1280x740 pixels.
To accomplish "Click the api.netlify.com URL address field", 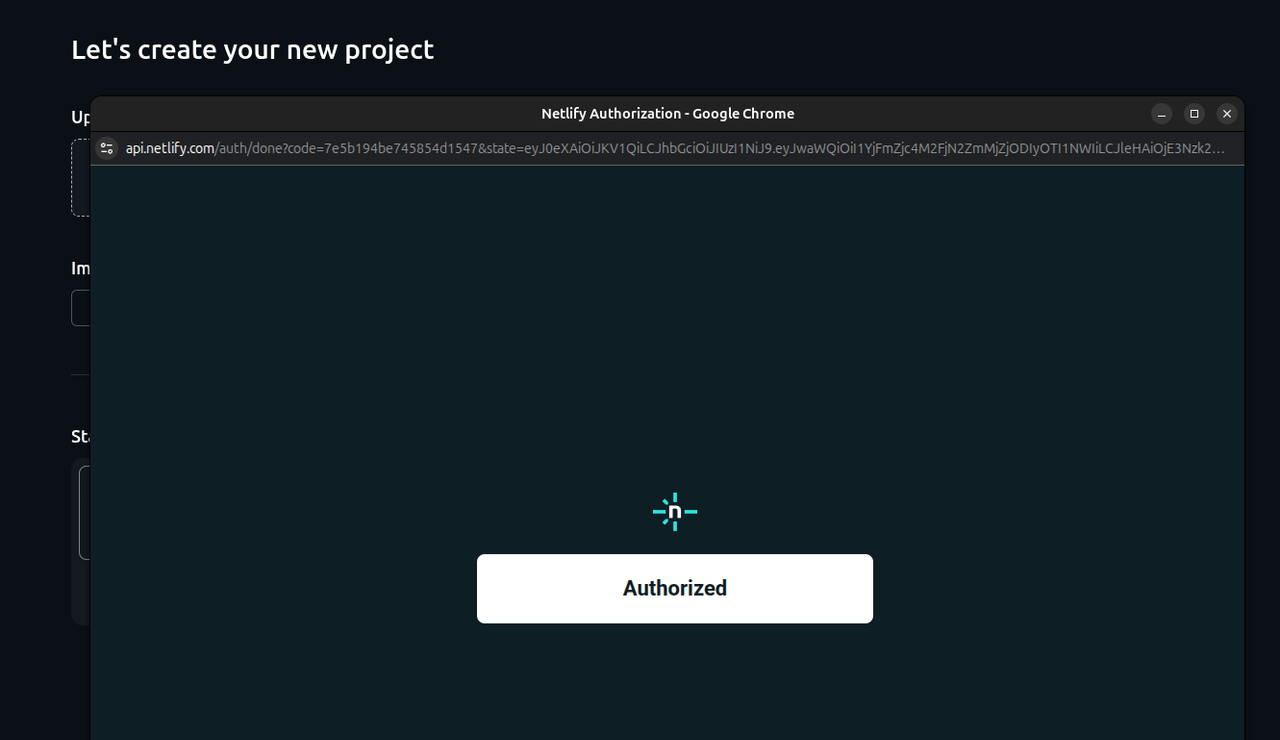I will coord(675,149).
